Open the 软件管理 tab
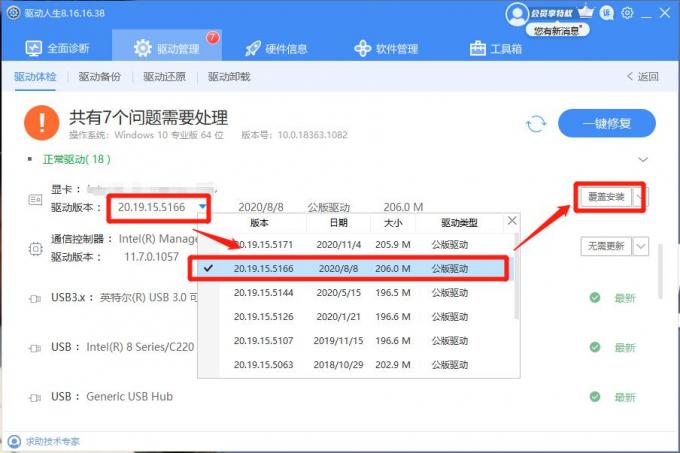The height and width of the screenshot is (453, 680). [x=386, y=48]
